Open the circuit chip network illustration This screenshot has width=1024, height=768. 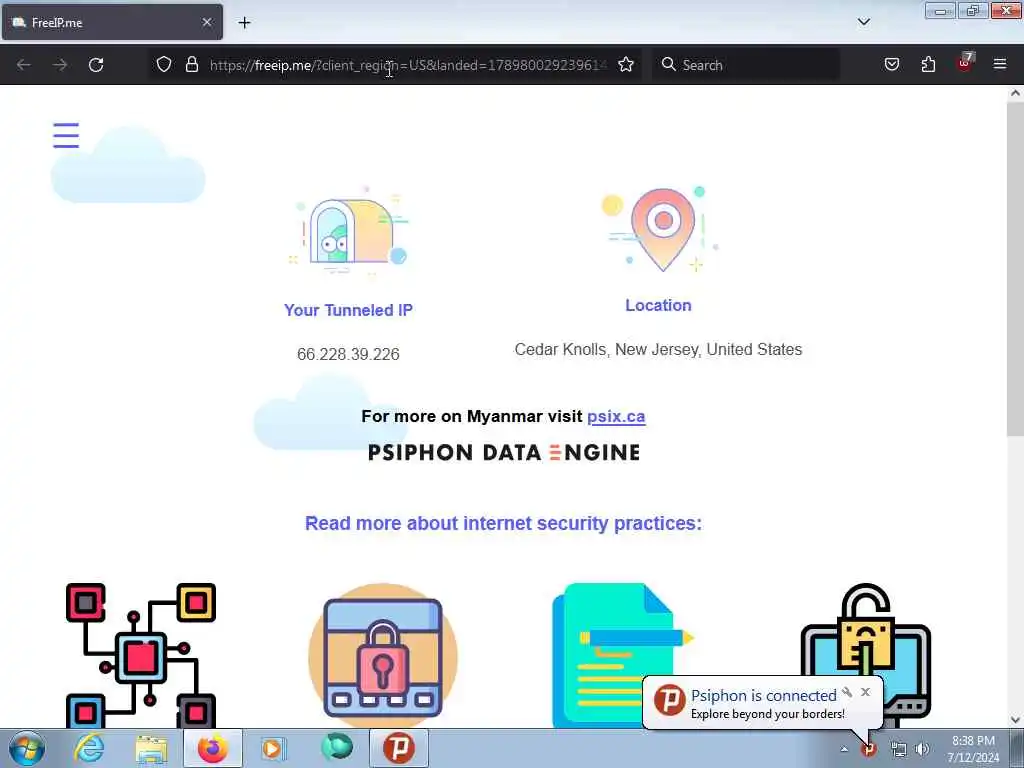141,655
